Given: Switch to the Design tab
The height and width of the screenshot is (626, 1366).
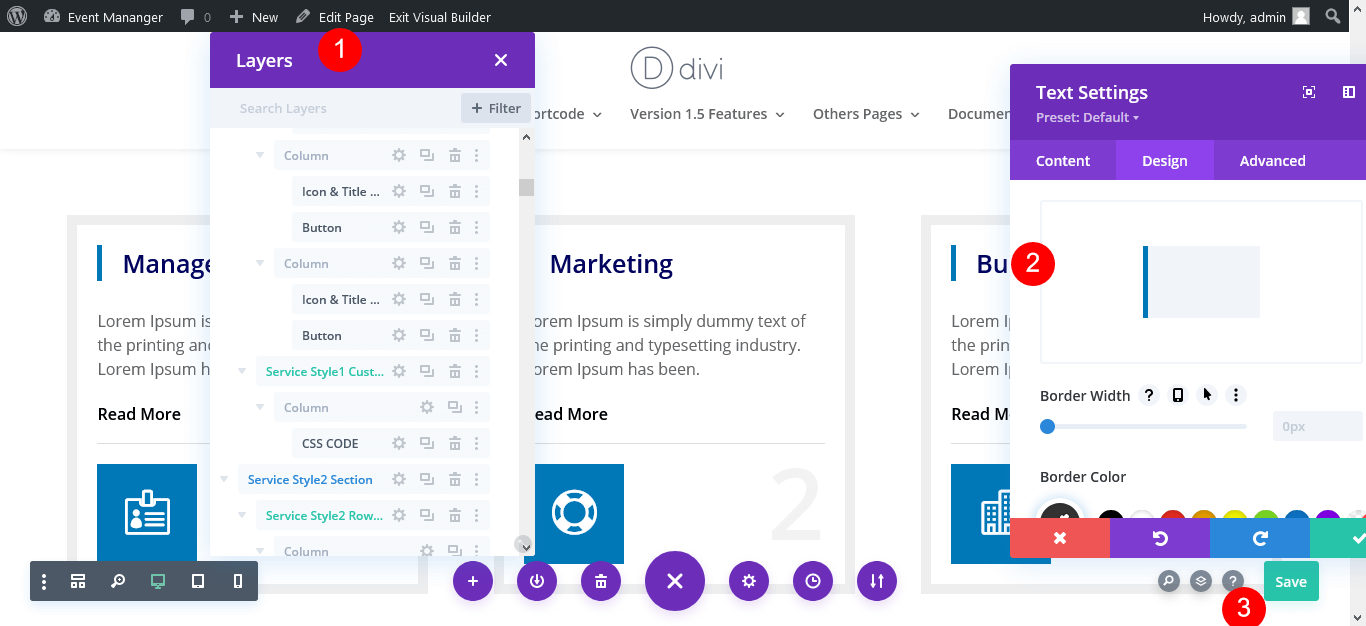Looking at the screenshot, I should (1165, 160).
